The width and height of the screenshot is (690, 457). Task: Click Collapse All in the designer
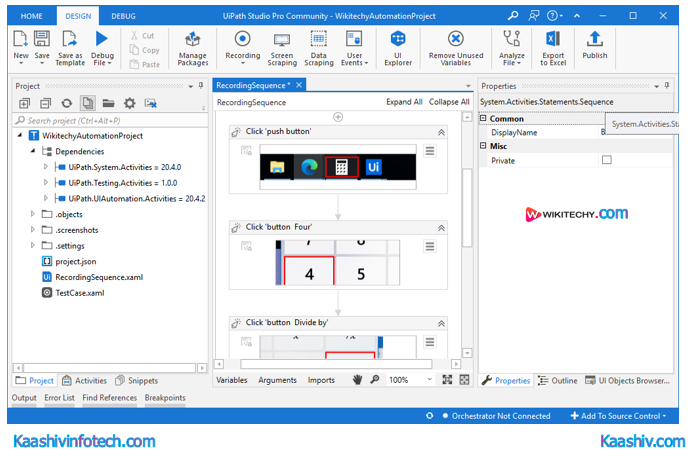point(449,102)
